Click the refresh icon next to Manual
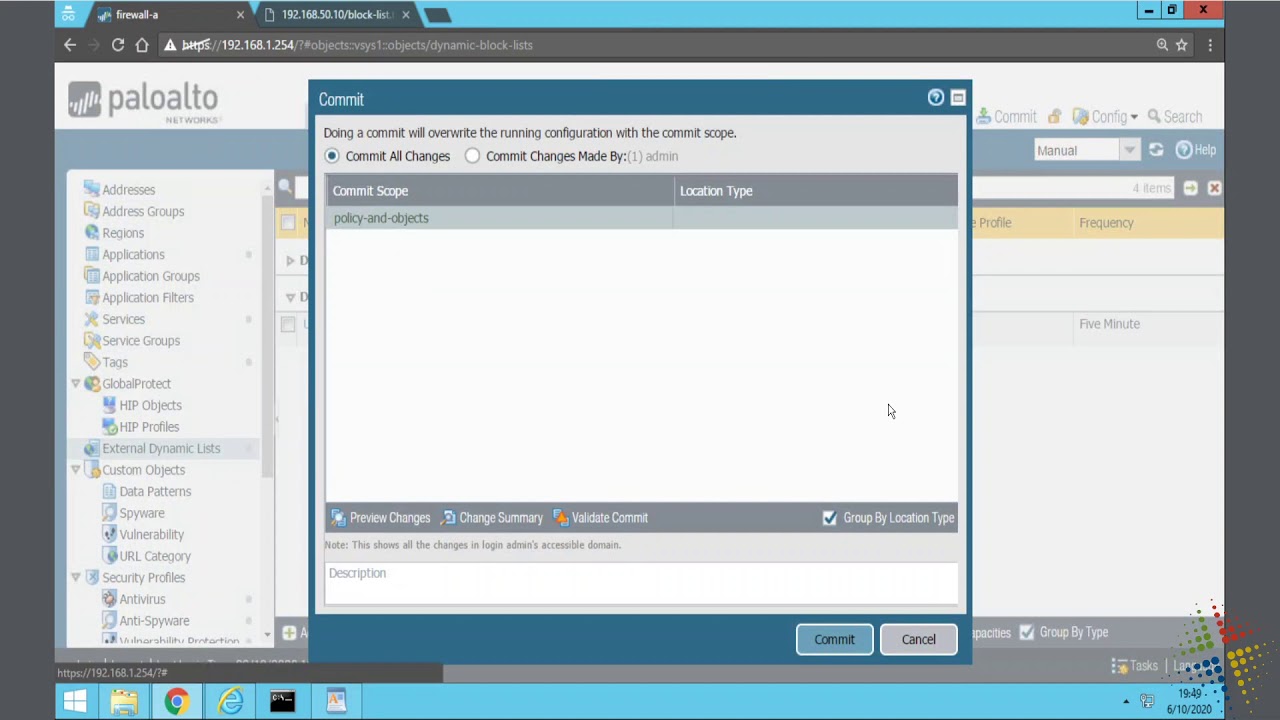The image size is (1280, 720). pos(1156,150)
